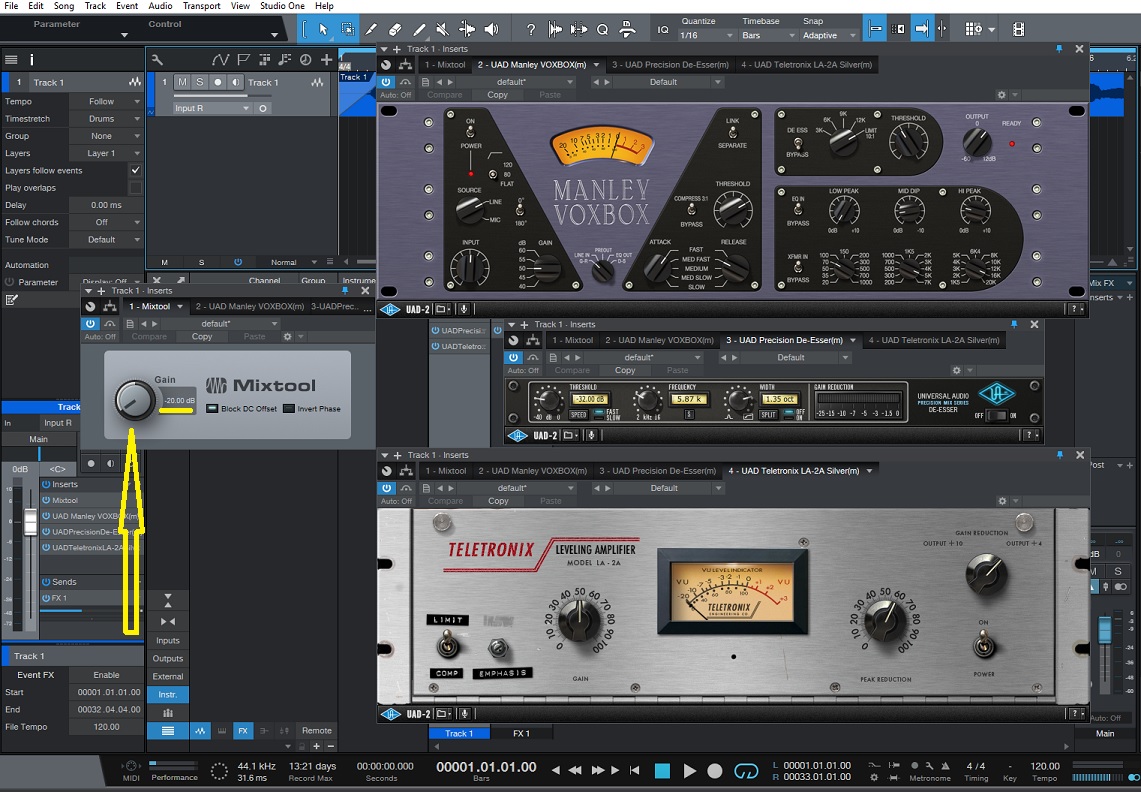The image size is (1141, 792).
Task: Open the gear settings icon in the VOXBOX window
Action: point(1002,95)
